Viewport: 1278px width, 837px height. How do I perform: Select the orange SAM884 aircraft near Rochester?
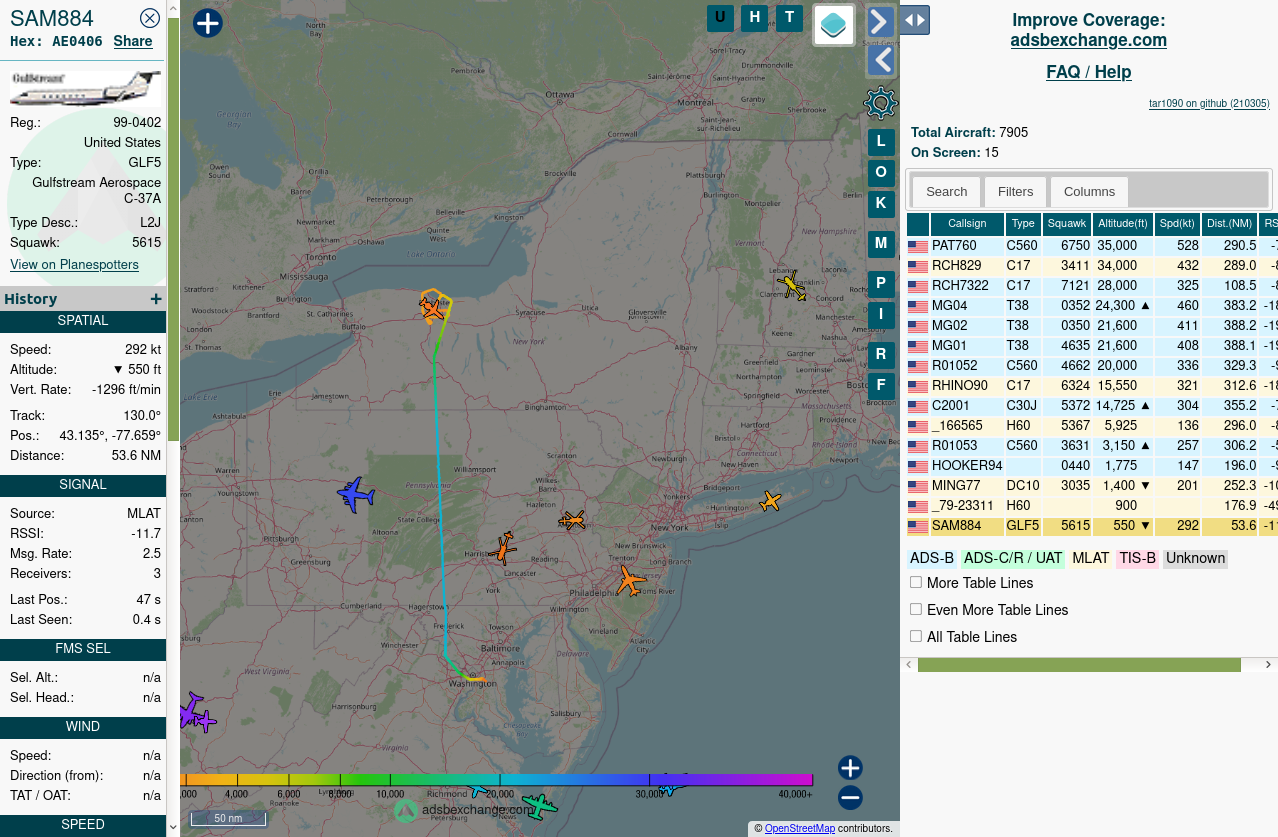point(432,309)
